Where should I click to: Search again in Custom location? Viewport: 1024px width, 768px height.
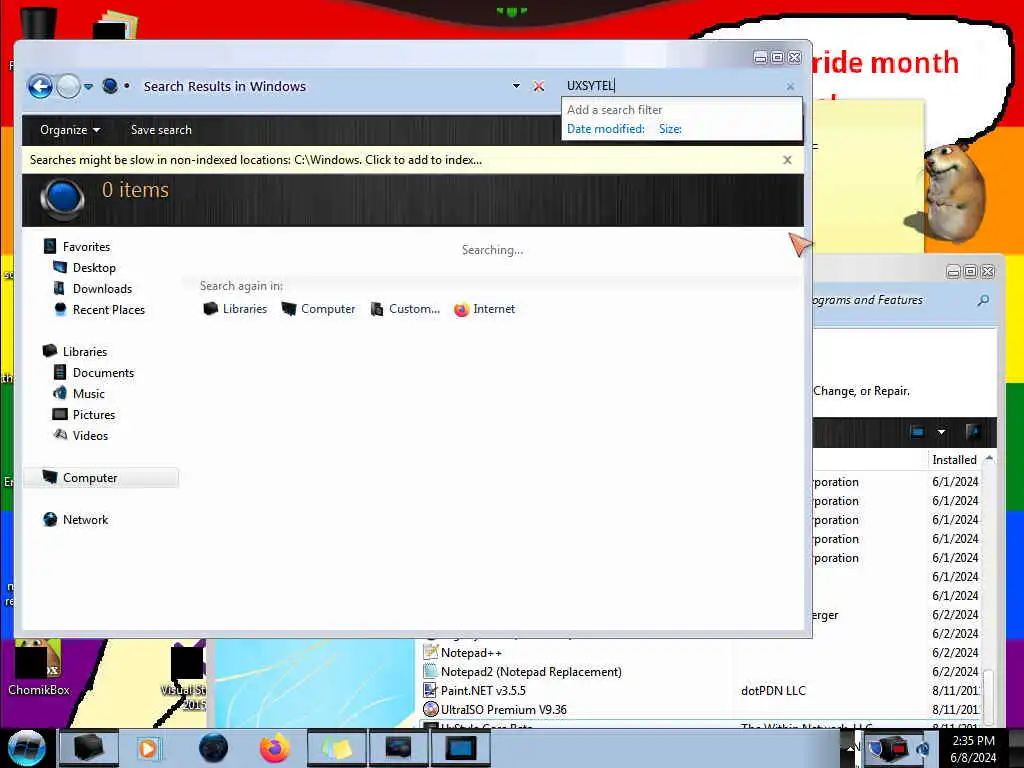[x=405, y=308]
